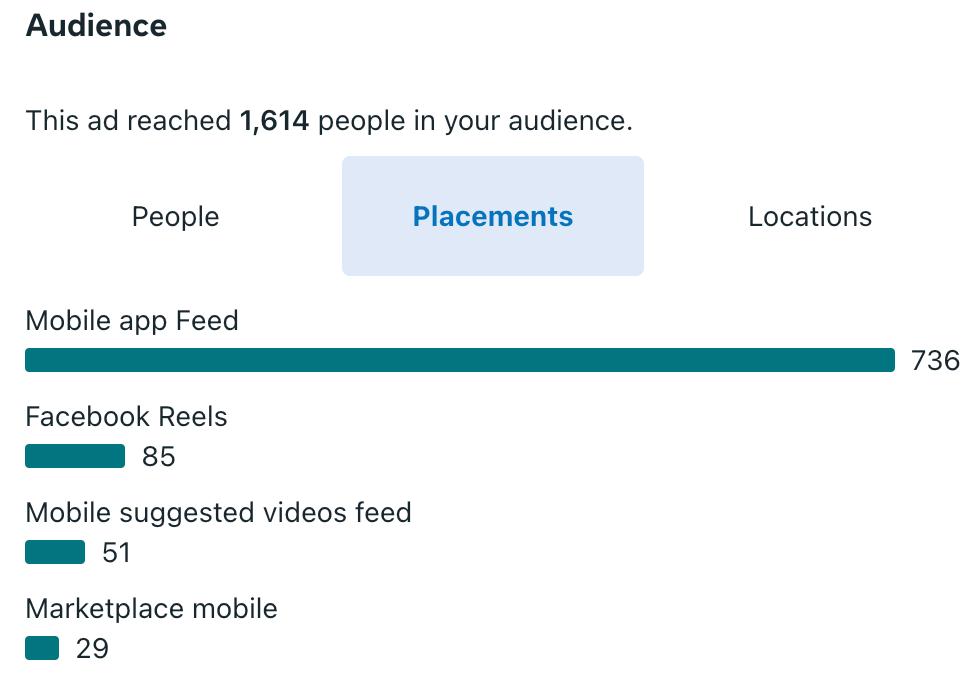Click the bold 1,614 reach number

(274, 122)
